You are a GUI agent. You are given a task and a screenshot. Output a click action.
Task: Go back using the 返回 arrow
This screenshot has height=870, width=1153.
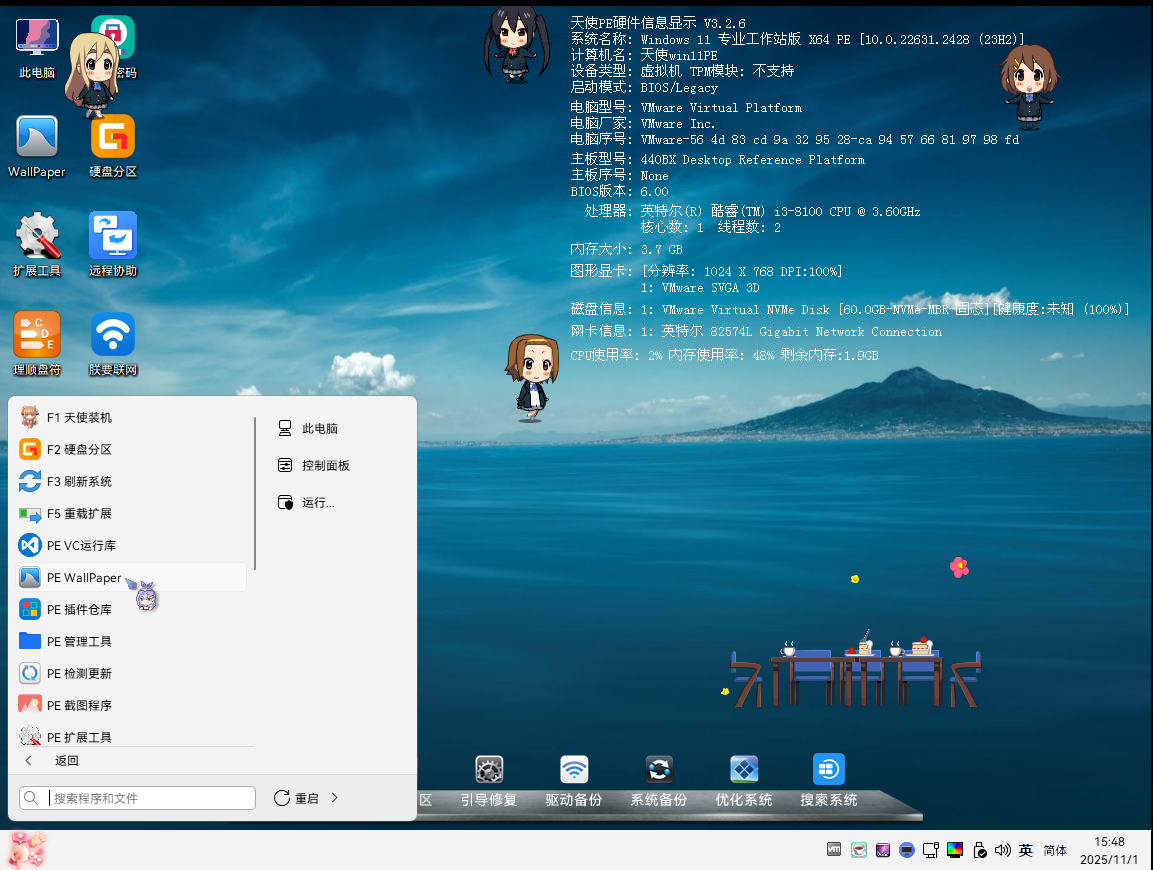coord(29,761)
